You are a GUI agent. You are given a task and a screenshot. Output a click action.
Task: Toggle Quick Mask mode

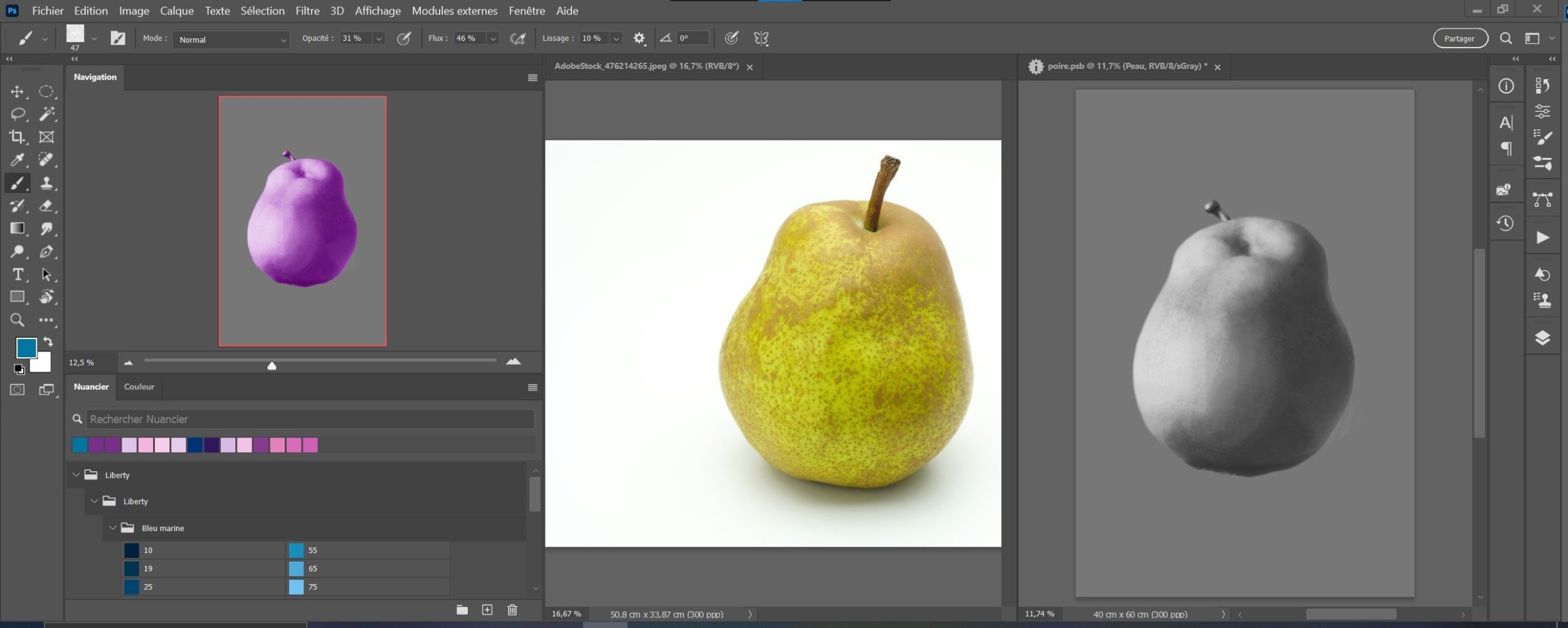pos(17,390)
